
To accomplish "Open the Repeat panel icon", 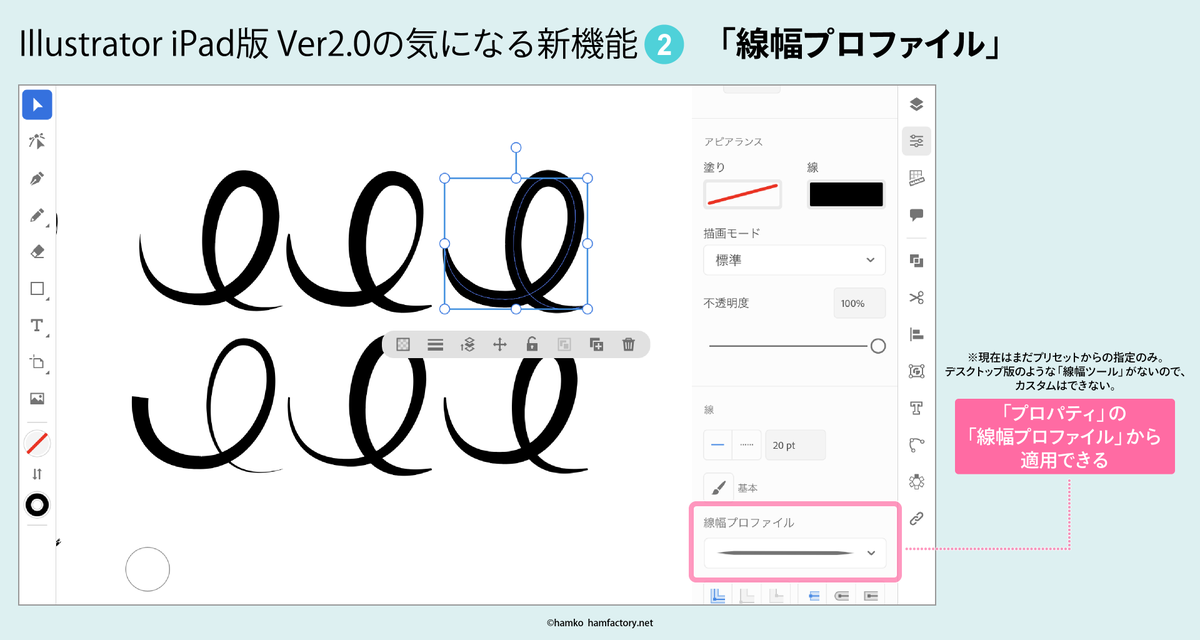I will [917, 481].
